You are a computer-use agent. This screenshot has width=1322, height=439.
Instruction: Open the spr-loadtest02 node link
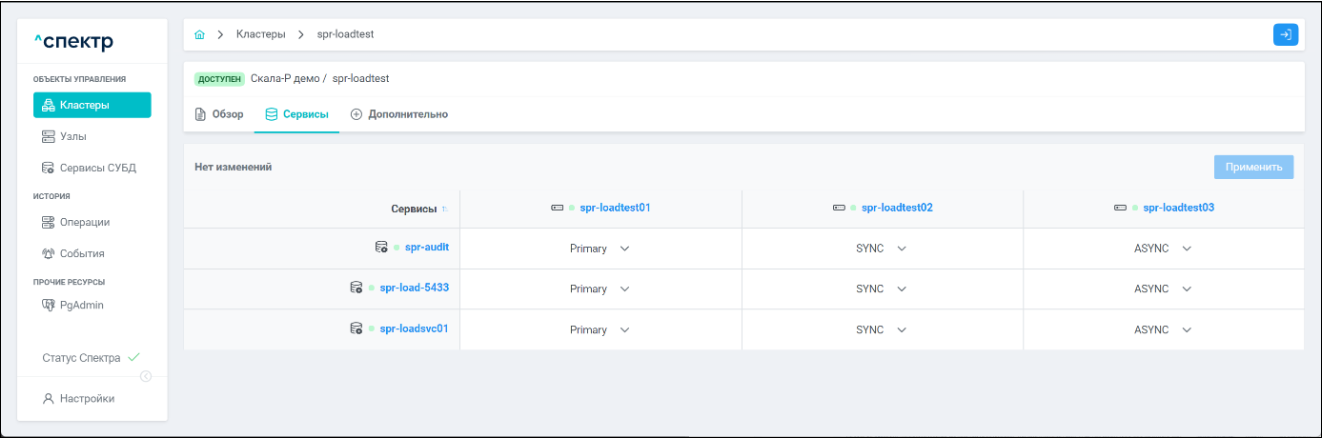[896, 208]
